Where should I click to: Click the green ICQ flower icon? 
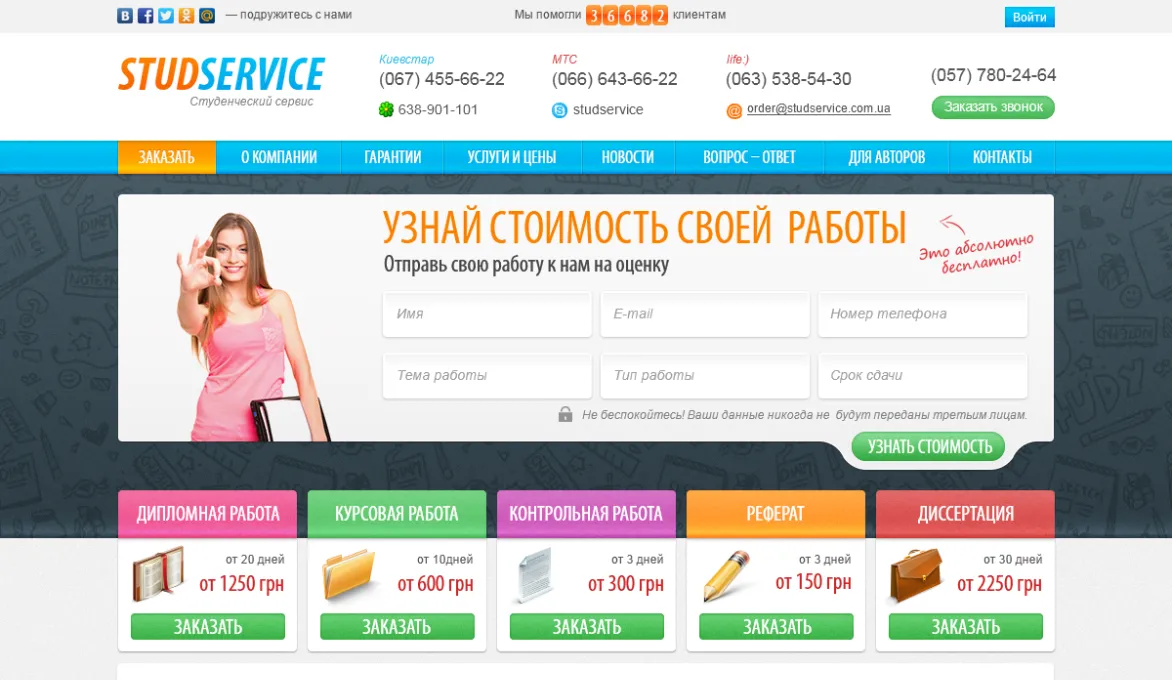point(386,110)
